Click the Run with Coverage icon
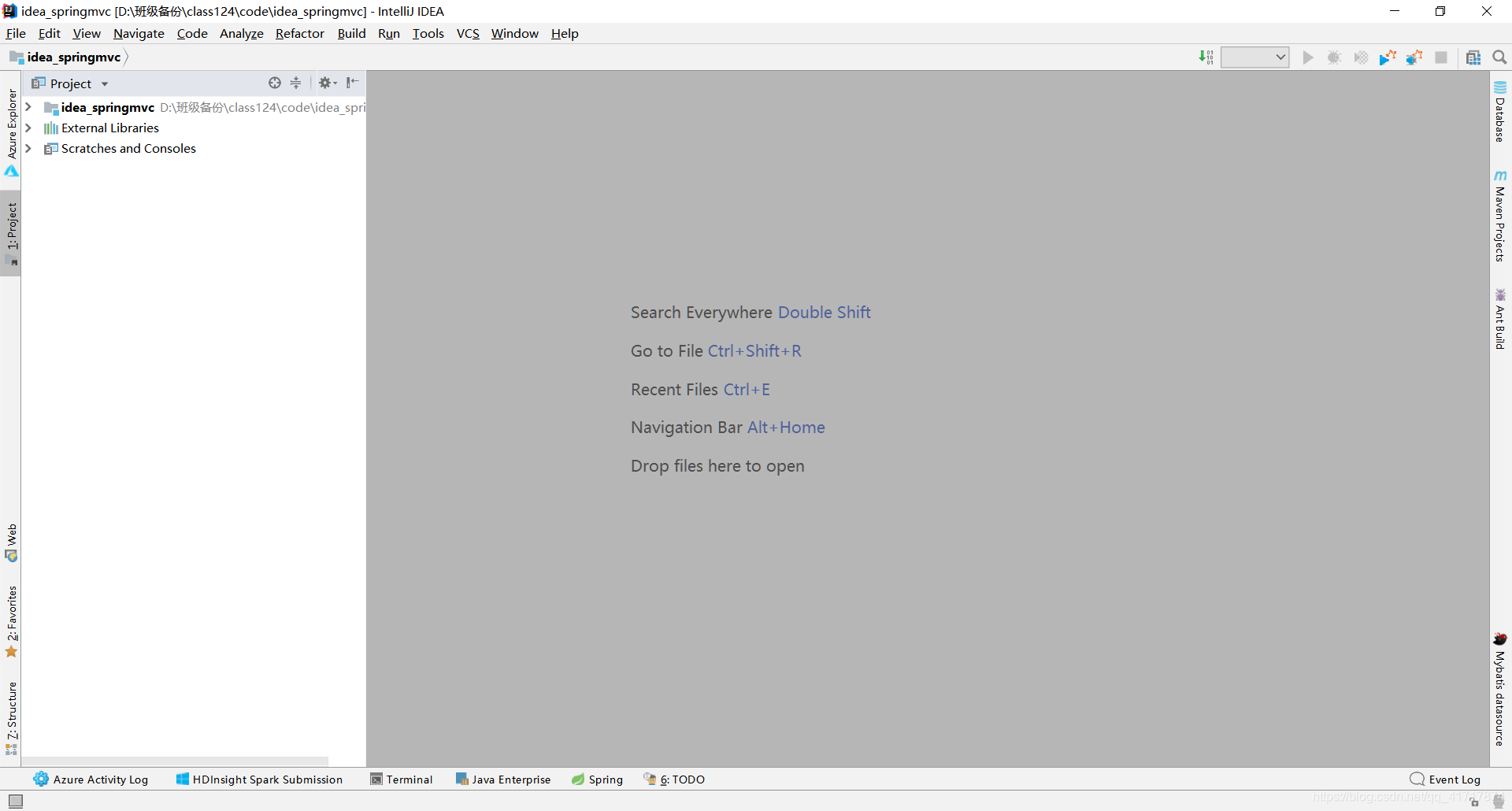Image resolution: width=1512 pixels, height=811 pixels. (x=1361, y=57)
